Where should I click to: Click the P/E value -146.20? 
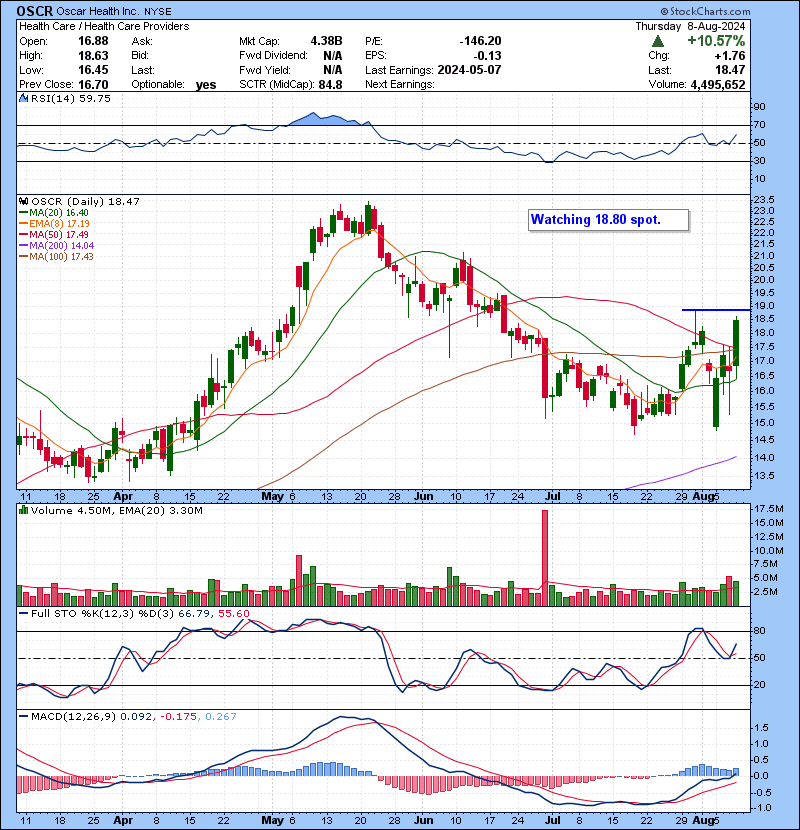point(480,41)
